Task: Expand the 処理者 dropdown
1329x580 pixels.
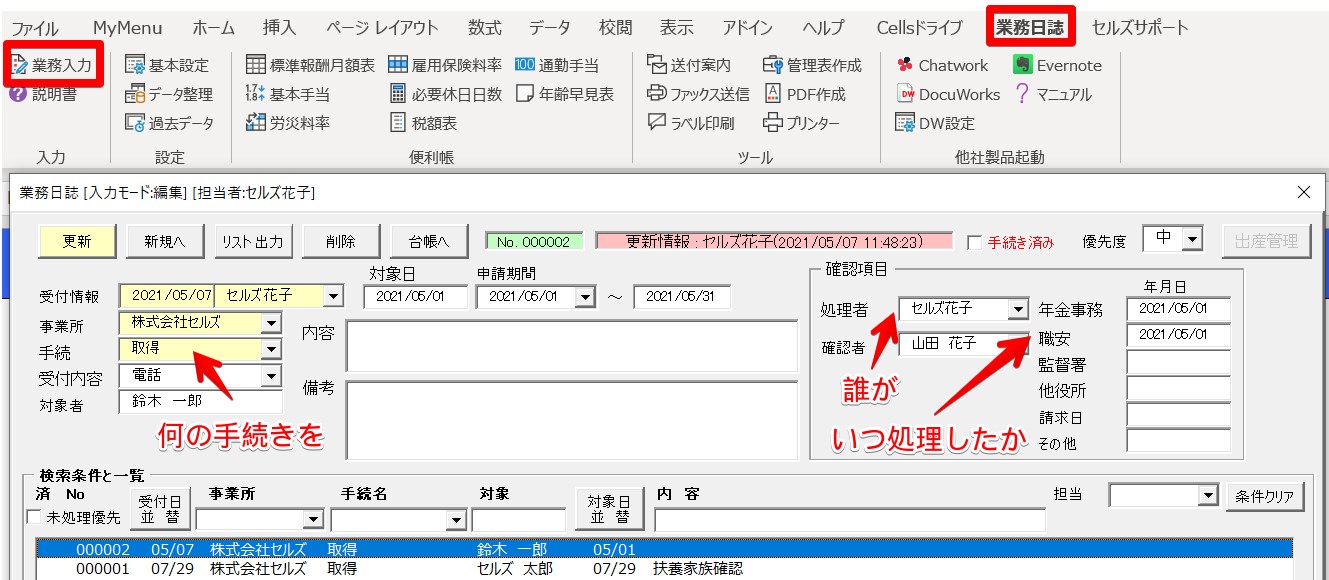Action: [x=1018, y=309]
